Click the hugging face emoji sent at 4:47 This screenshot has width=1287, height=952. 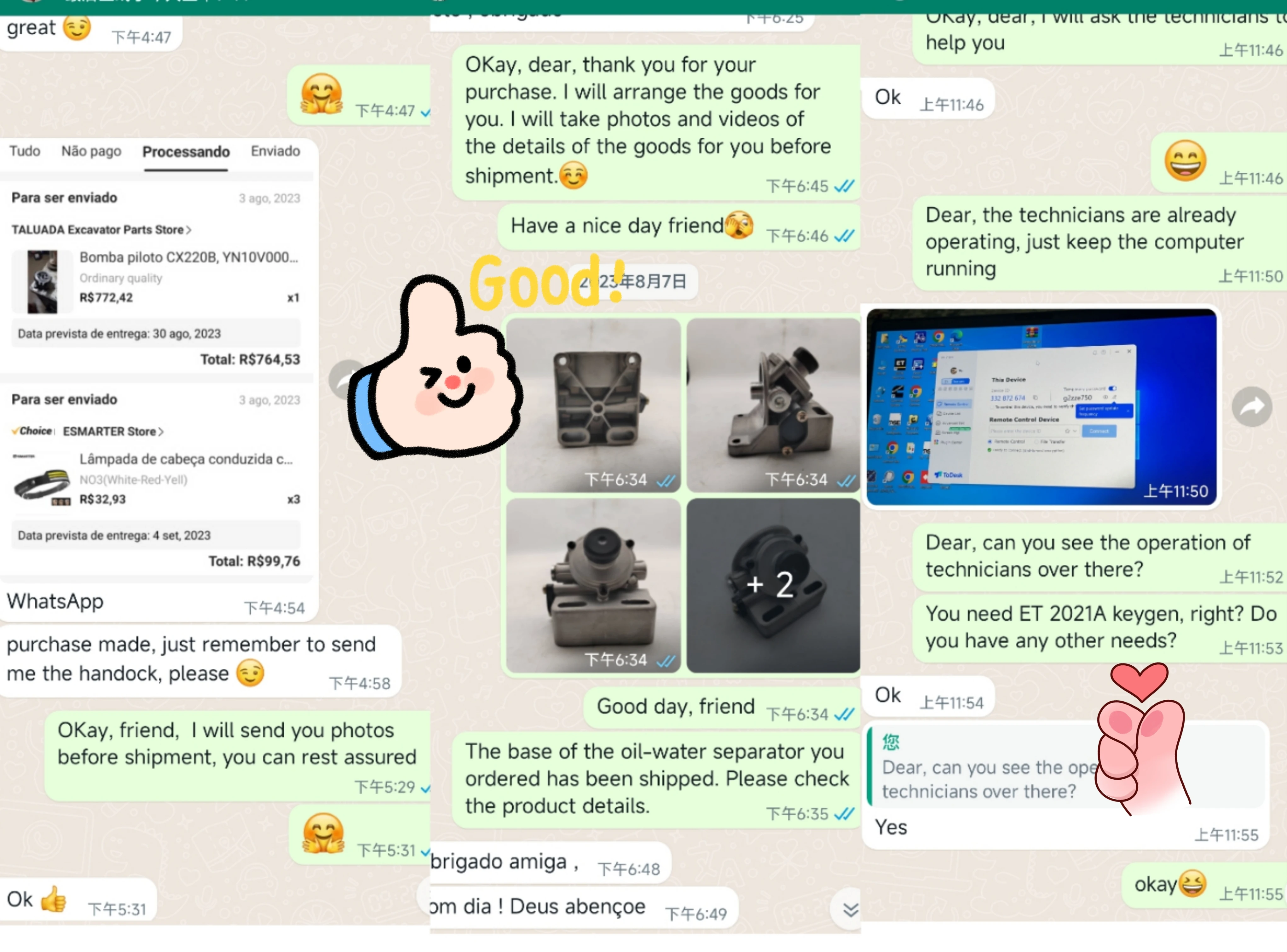click(322, 94)
